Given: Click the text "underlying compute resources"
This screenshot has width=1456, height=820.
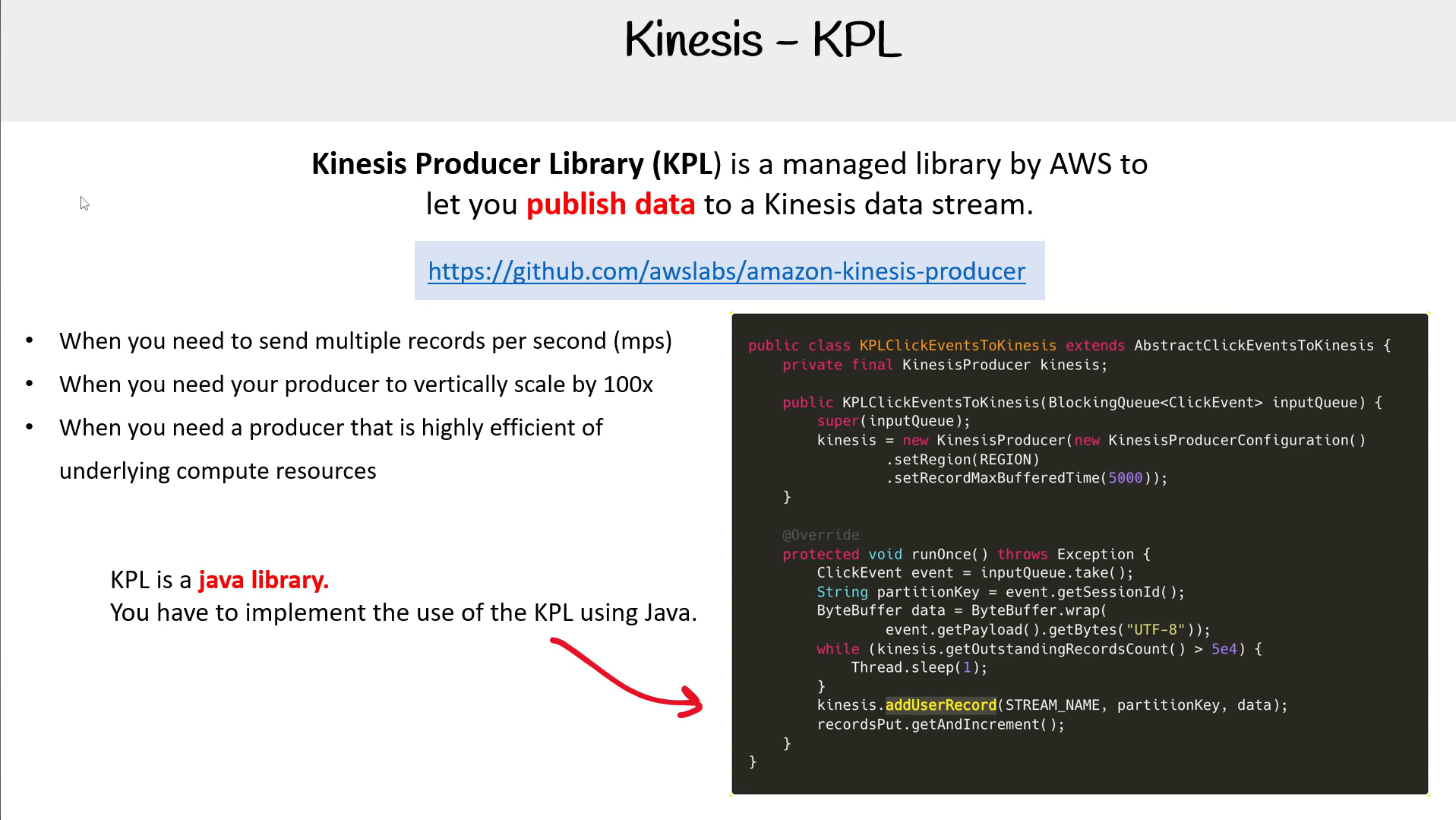Looking at the screenshot, I should tap(218, 471).
